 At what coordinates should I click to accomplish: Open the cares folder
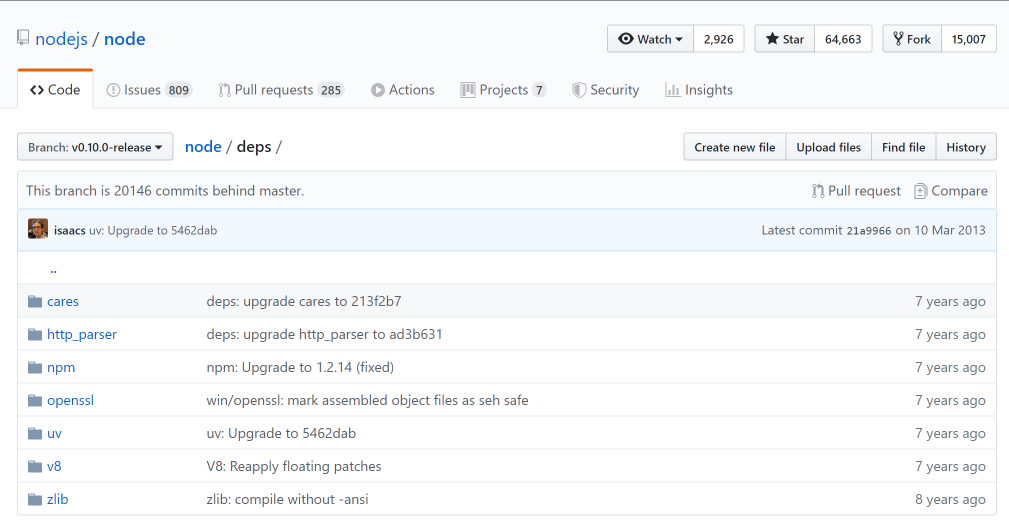(62, 301)
